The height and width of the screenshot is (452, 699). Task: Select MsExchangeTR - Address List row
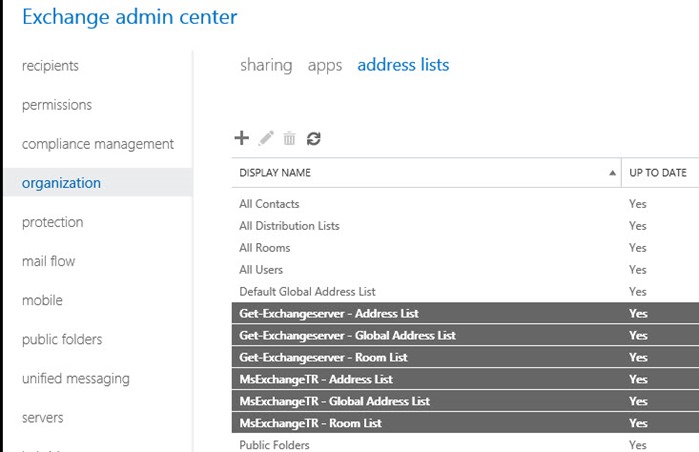[465, 379]
